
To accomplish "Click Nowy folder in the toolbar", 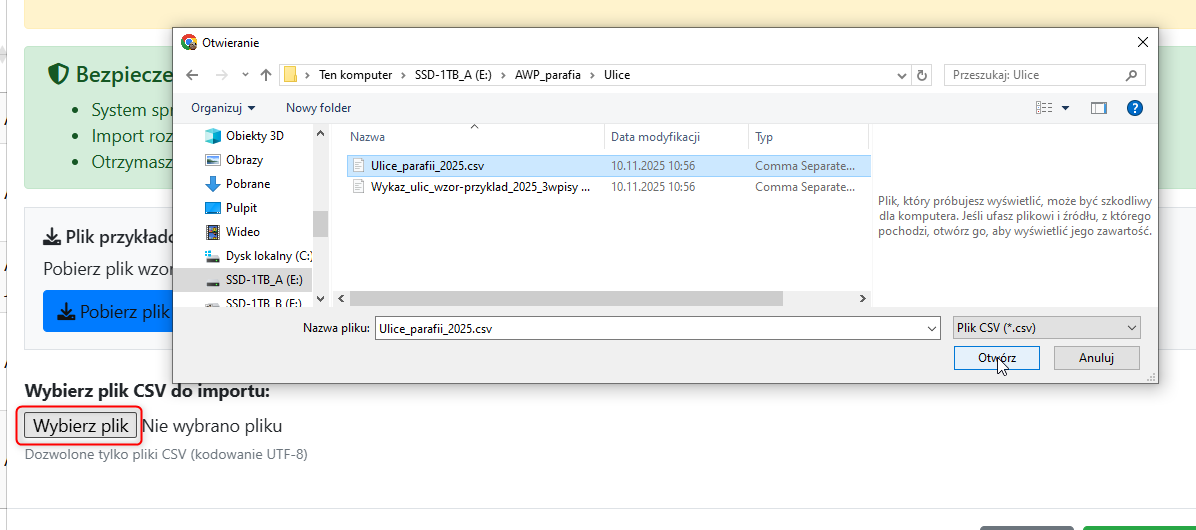I will [318, 108].
